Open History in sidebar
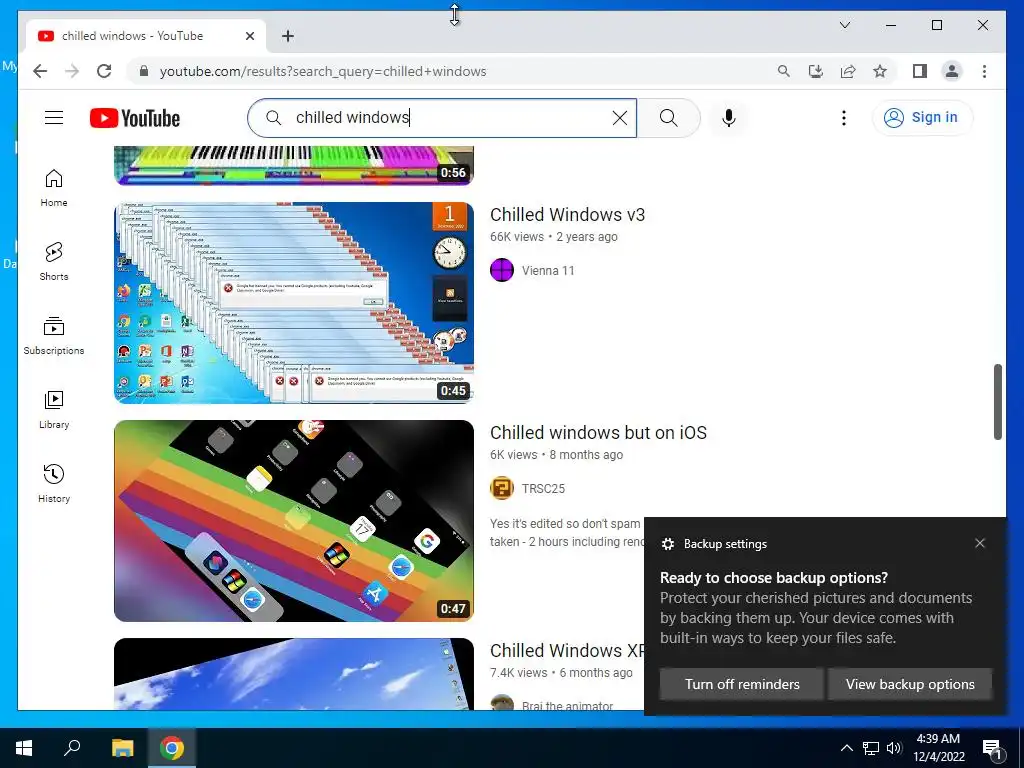Screen dimensions: 1024x768 [x=54, y=483]
